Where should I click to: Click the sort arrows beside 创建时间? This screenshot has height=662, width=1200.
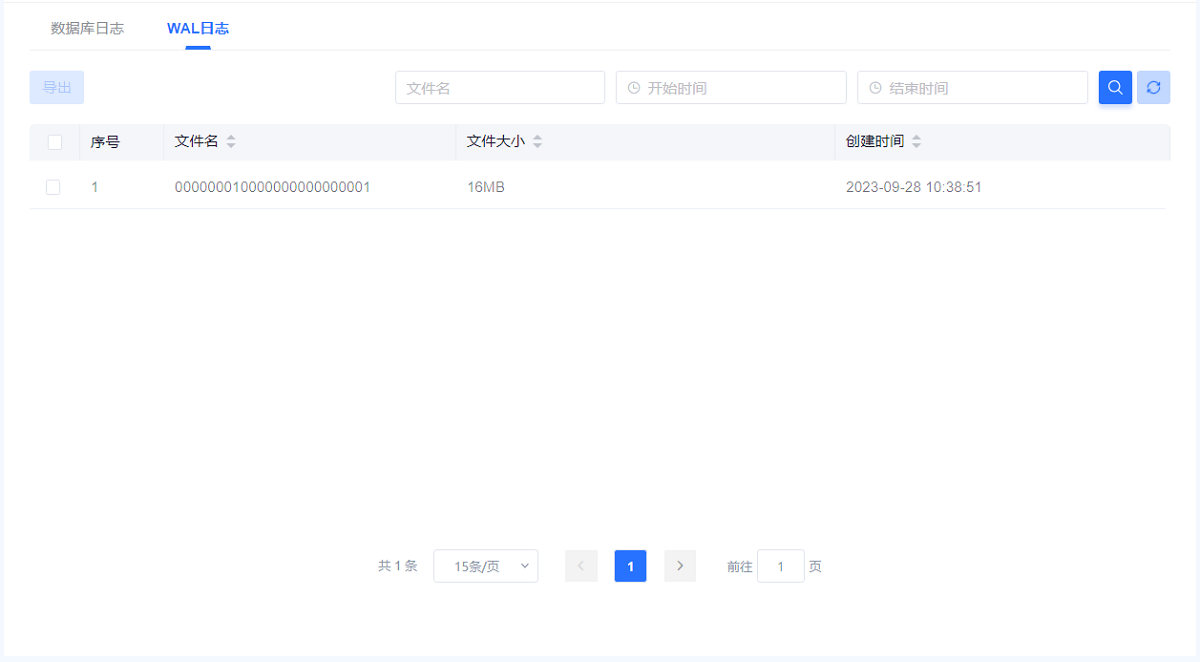tap(916, 142)
